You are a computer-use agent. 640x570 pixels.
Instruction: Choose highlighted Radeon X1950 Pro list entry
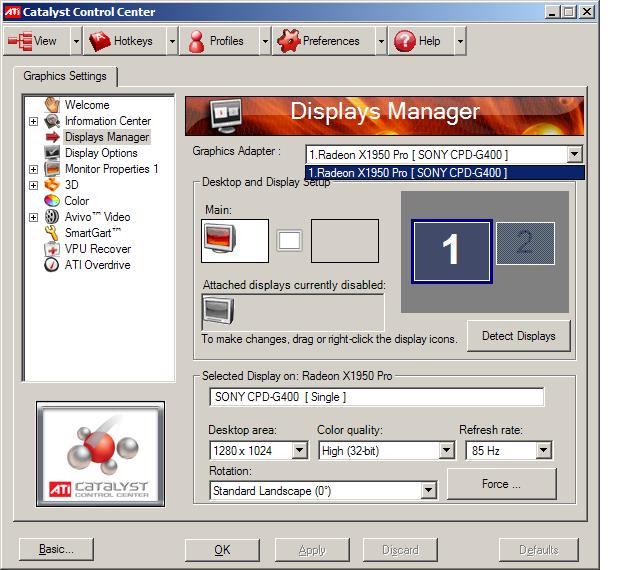[x=445, y=173]
